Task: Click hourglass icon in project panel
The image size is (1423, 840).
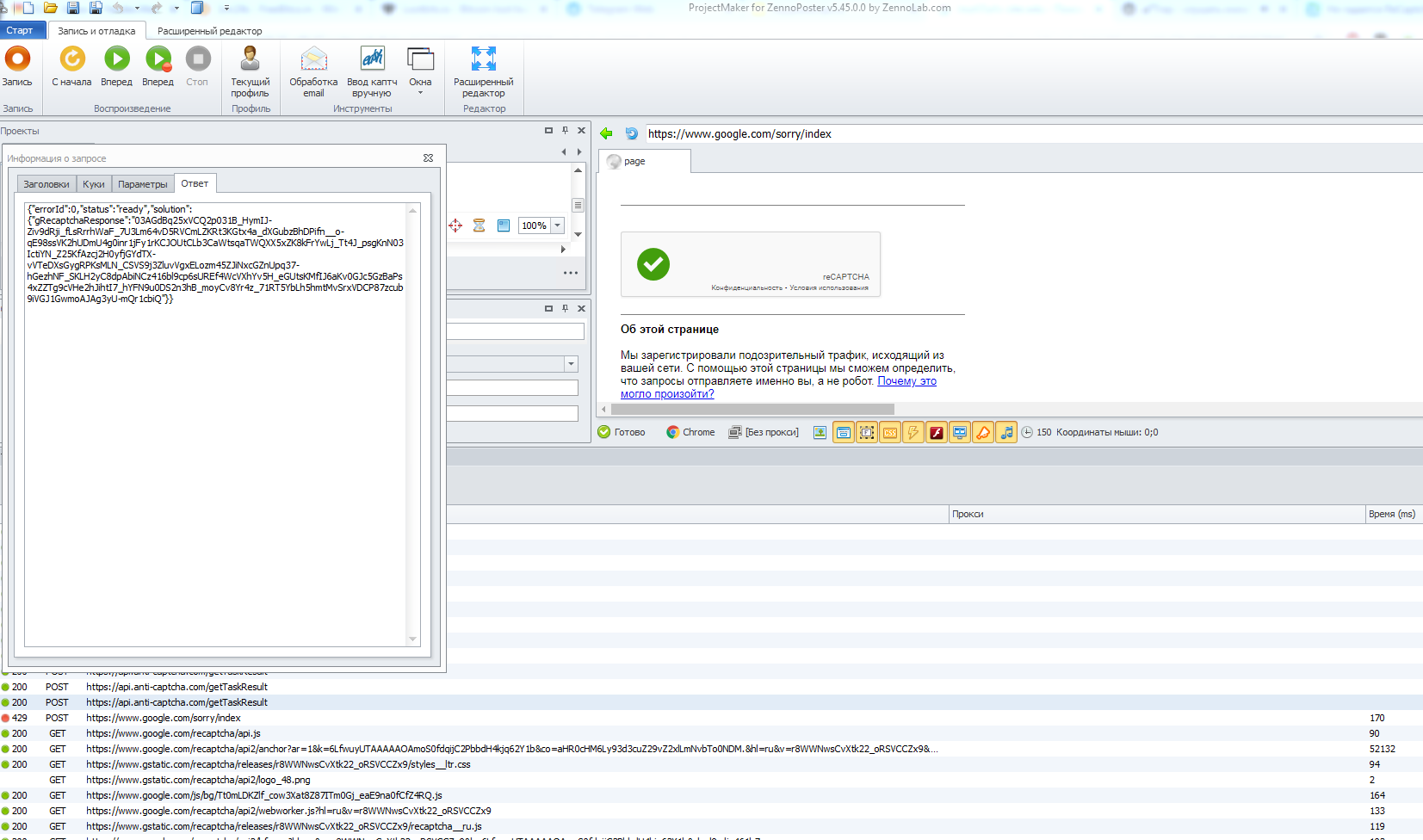Action: 479,225
